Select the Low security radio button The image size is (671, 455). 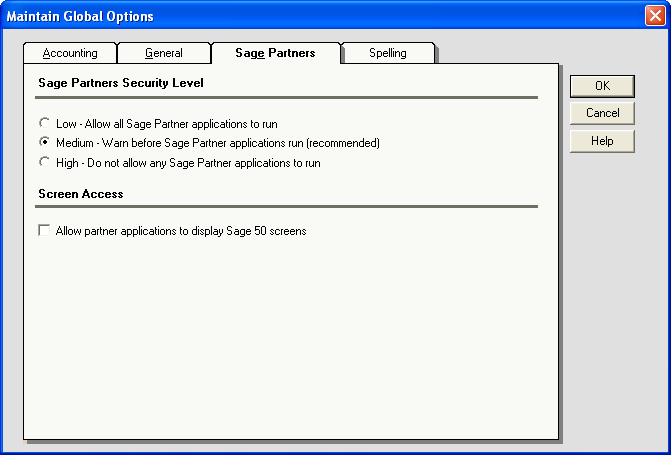(44, 124)
